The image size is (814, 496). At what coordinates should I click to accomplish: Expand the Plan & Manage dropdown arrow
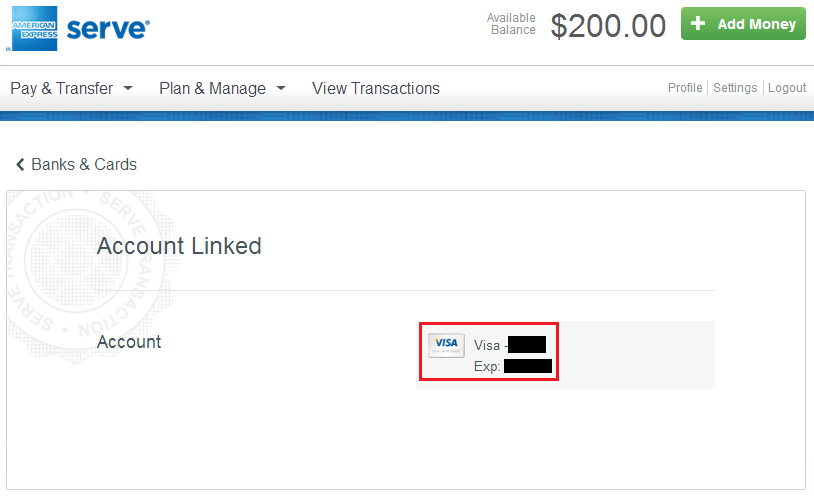(281, 88)
